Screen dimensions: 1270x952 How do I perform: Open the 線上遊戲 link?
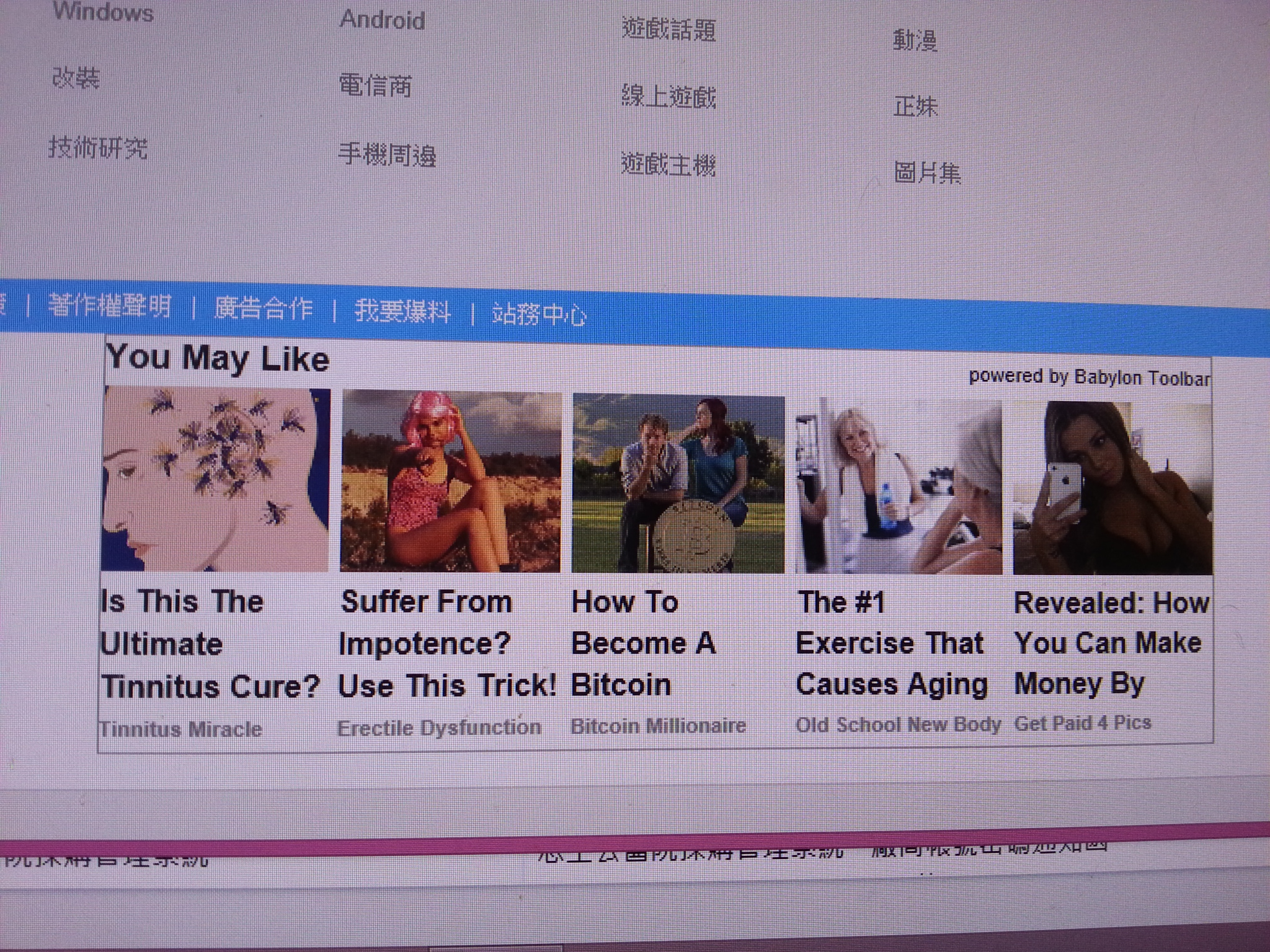click(x=668, y=97)
